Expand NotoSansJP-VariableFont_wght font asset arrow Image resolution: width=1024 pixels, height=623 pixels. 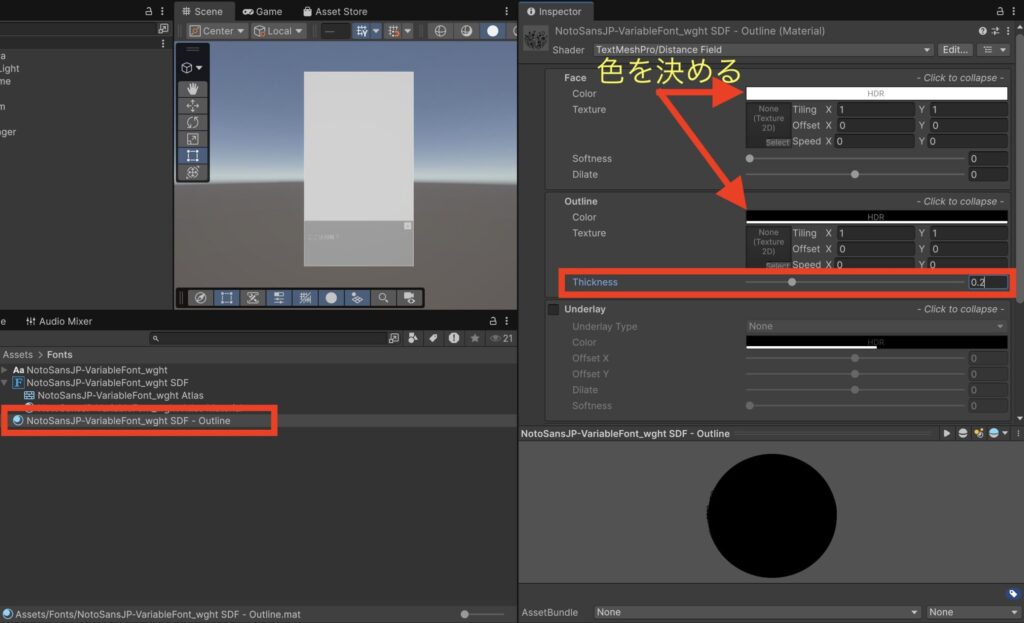(5, 370)
